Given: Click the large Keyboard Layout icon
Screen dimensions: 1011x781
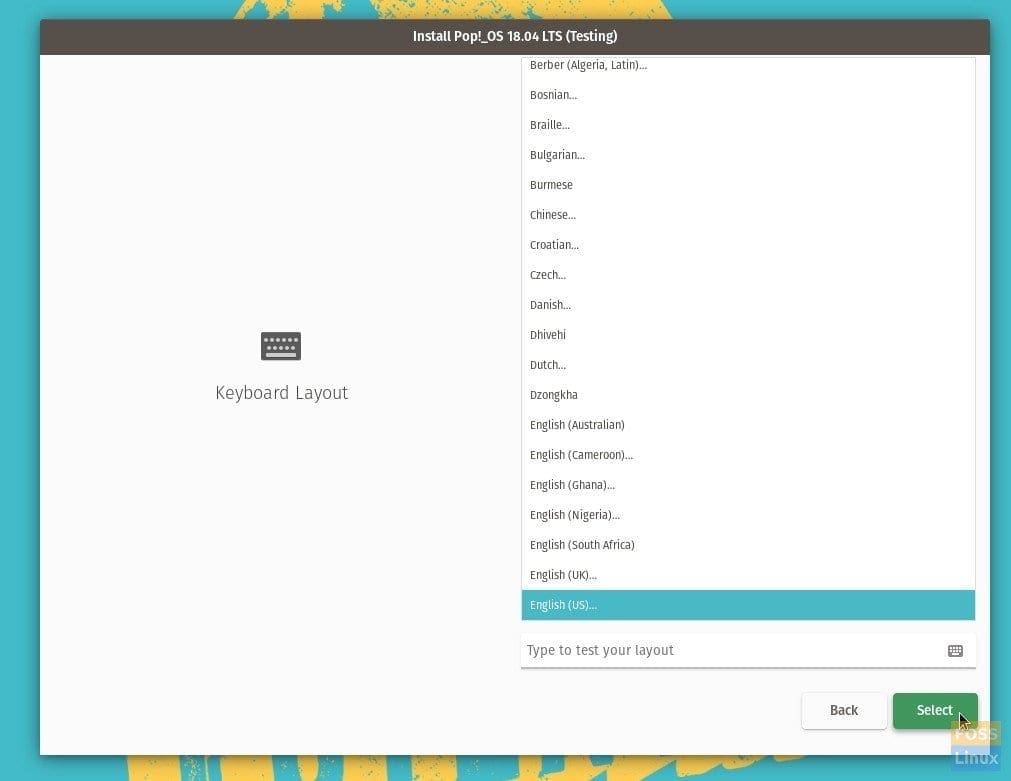Looking at the screenshot, I should pos(280,346).
